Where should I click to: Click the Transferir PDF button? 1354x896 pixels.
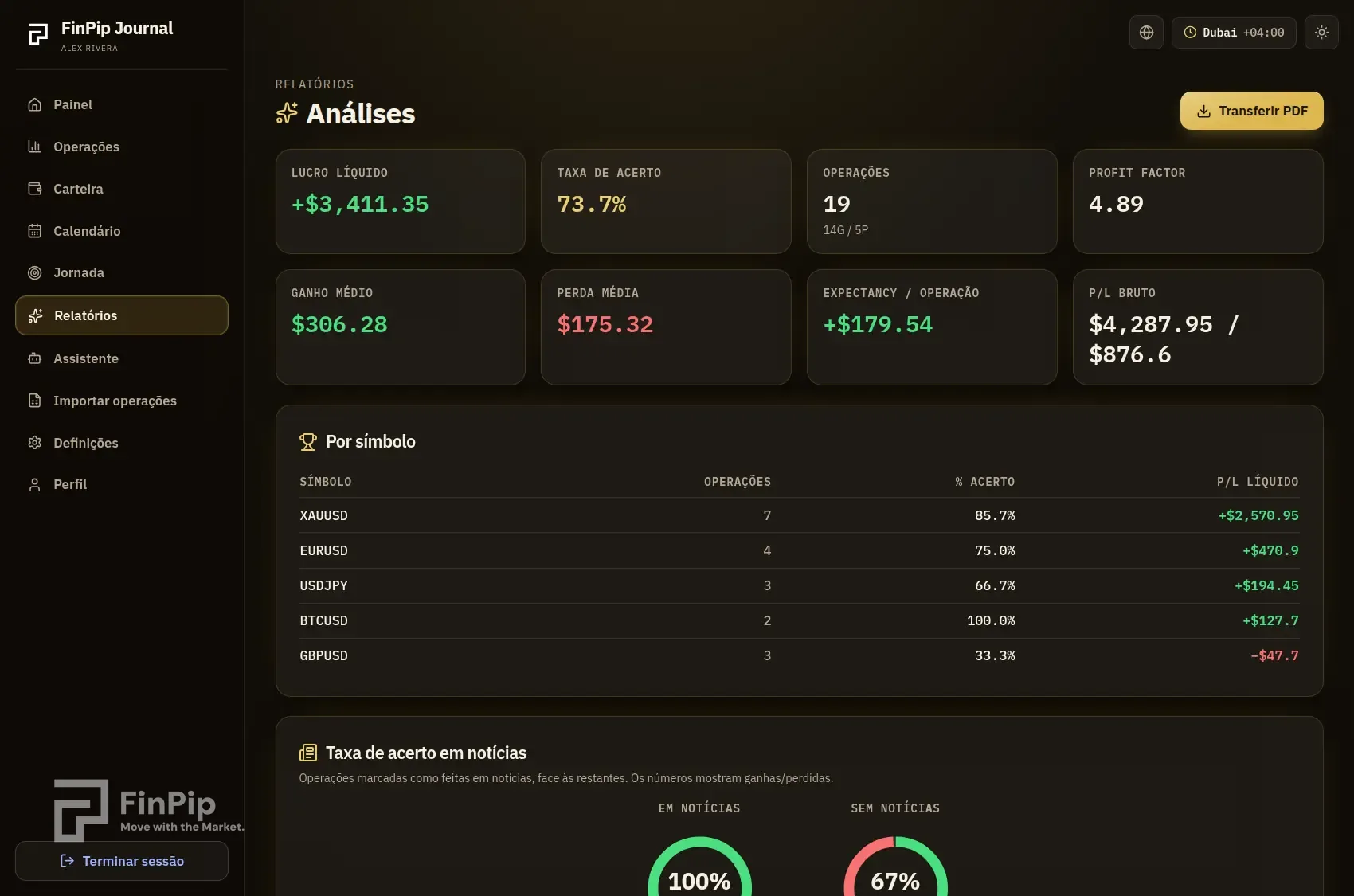coord(1251,111)
